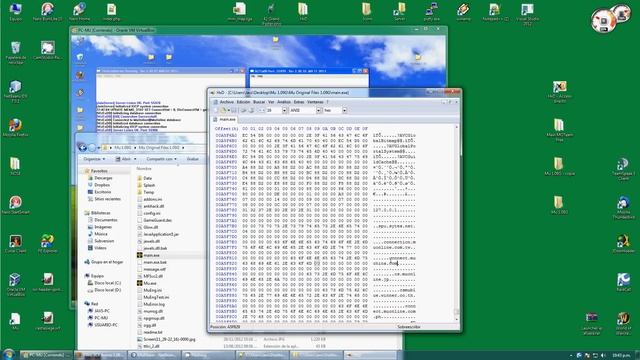This screenshot has height=360, width=640.
Task: Expand the ANSI charset dropdown in HxD
Action: pos(318,111)
